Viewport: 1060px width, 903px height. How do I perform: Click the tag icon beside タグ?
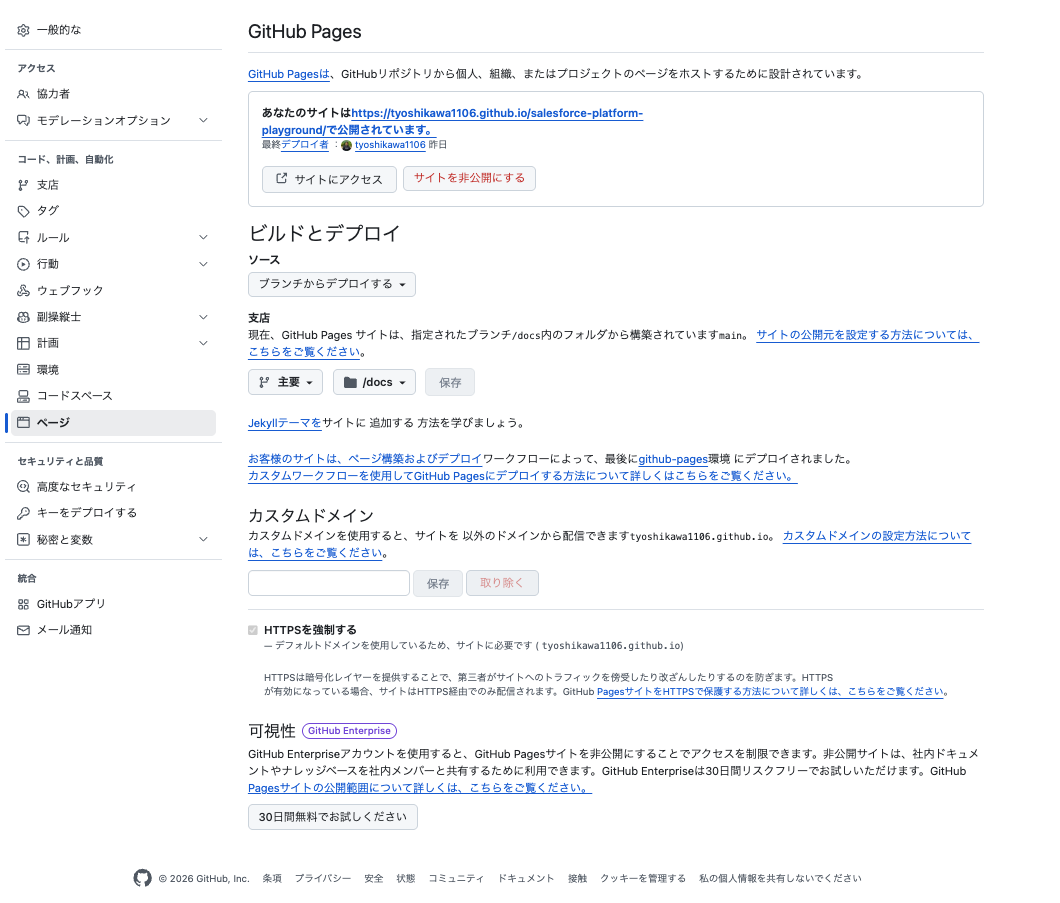[x=24, y=211]
